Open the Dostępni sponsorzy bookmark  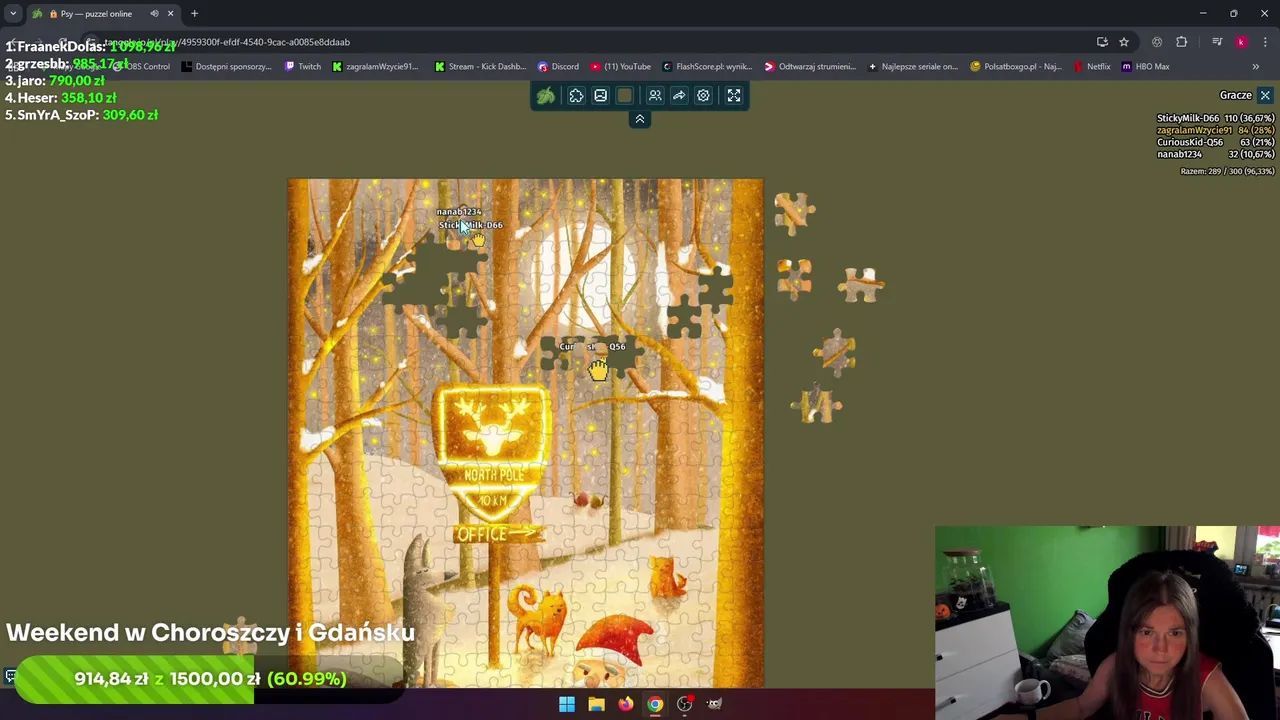click(226, 66)
